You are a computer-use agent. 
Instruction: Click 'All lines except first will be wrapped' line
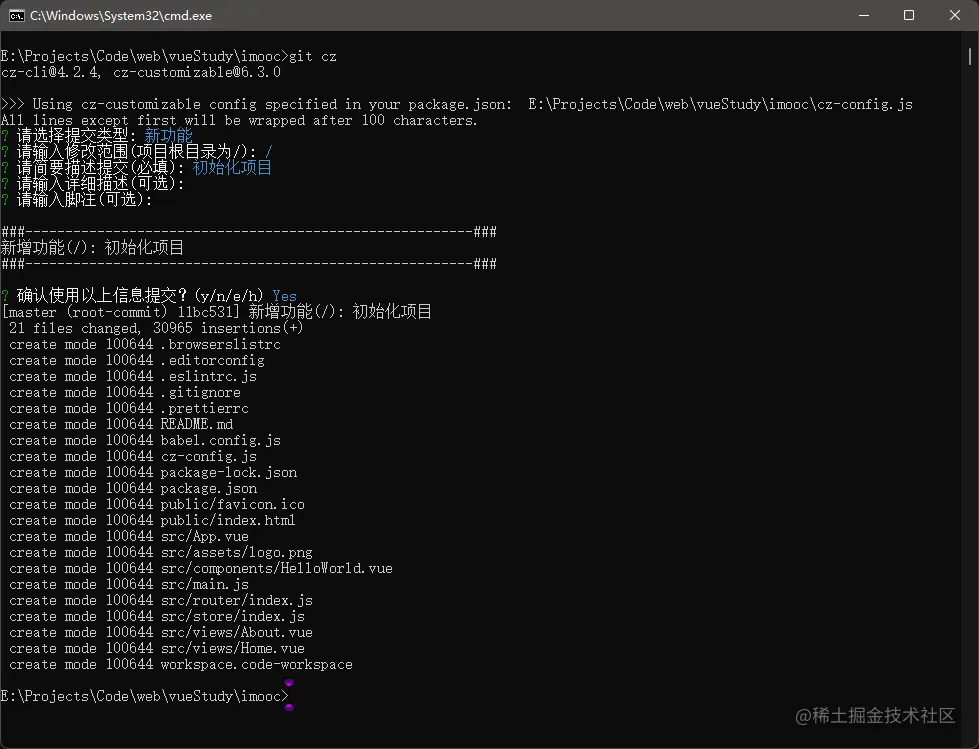coord(239,120)
